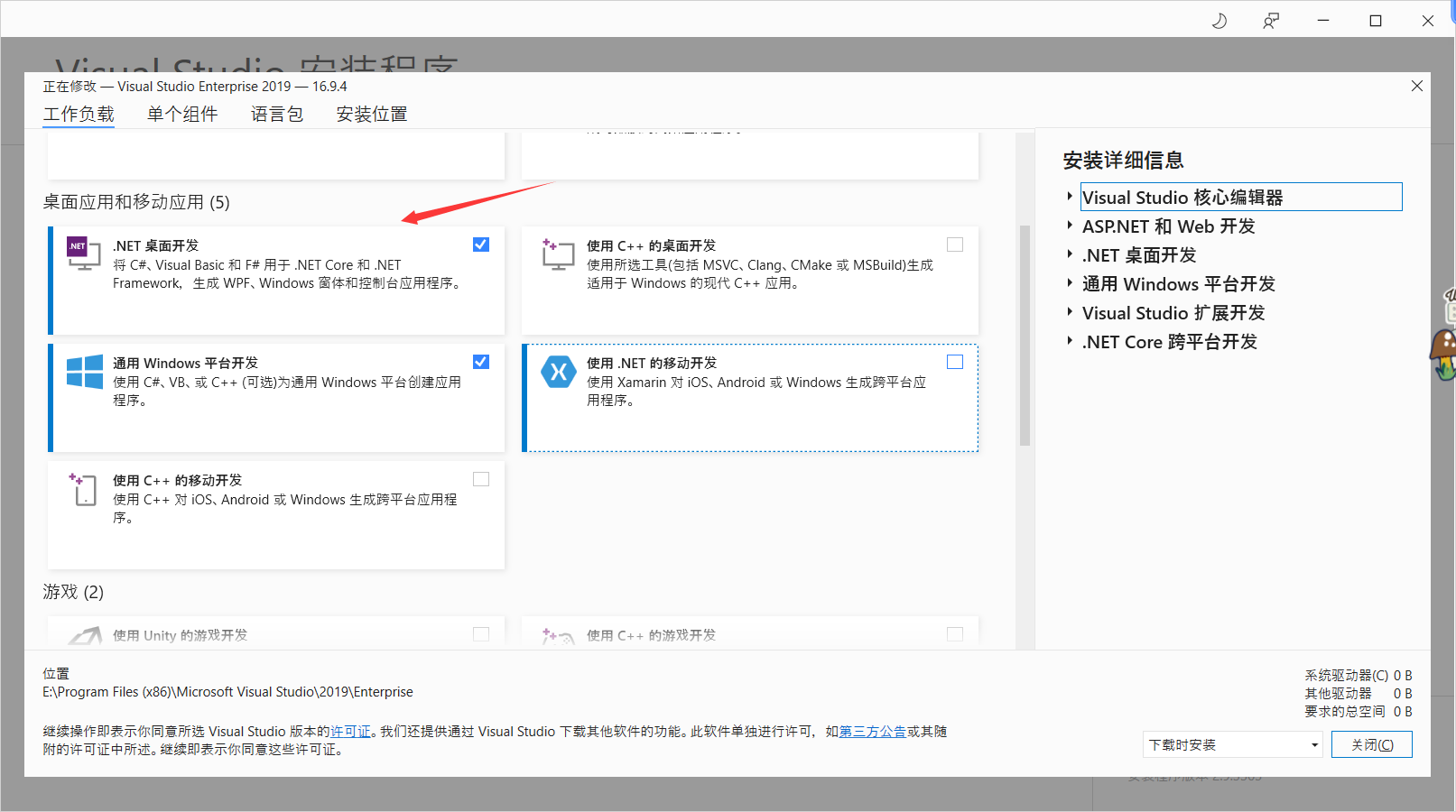Click the install path E:\Program Files text
This screenshot has width=1456, height=812.
coord(228,692)
